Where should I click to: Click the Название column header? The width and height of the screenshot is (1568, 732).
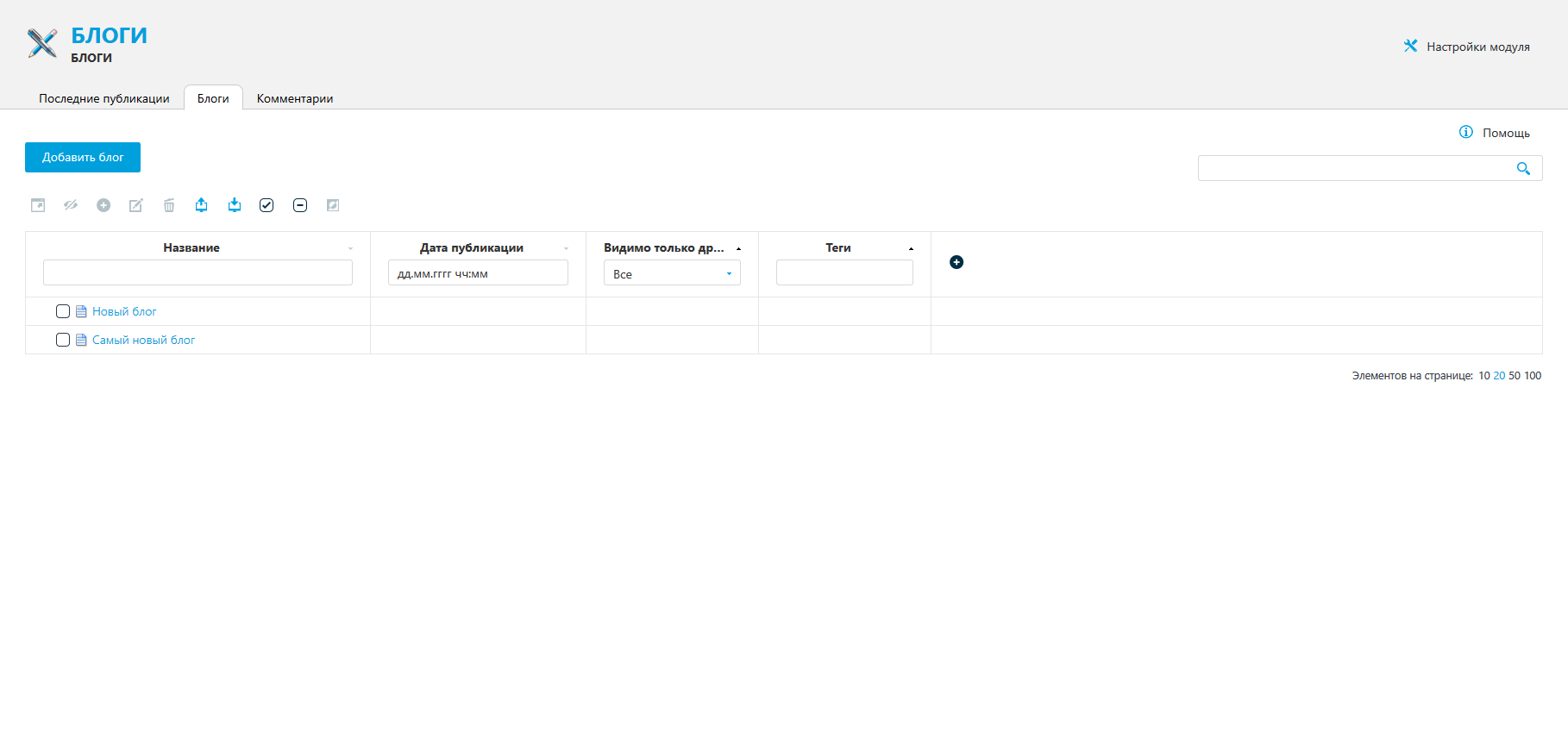[x=191, y=247]
